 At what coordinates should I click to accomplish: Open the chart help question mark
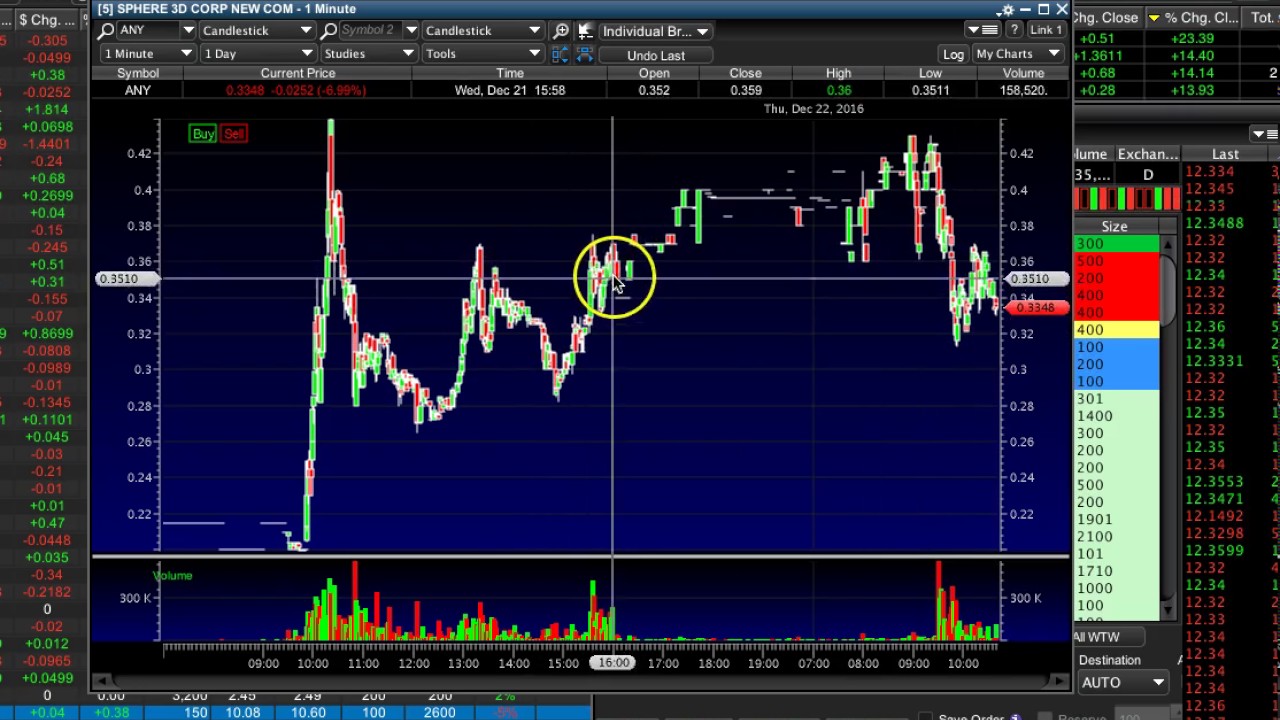[x=1014, y=30]
